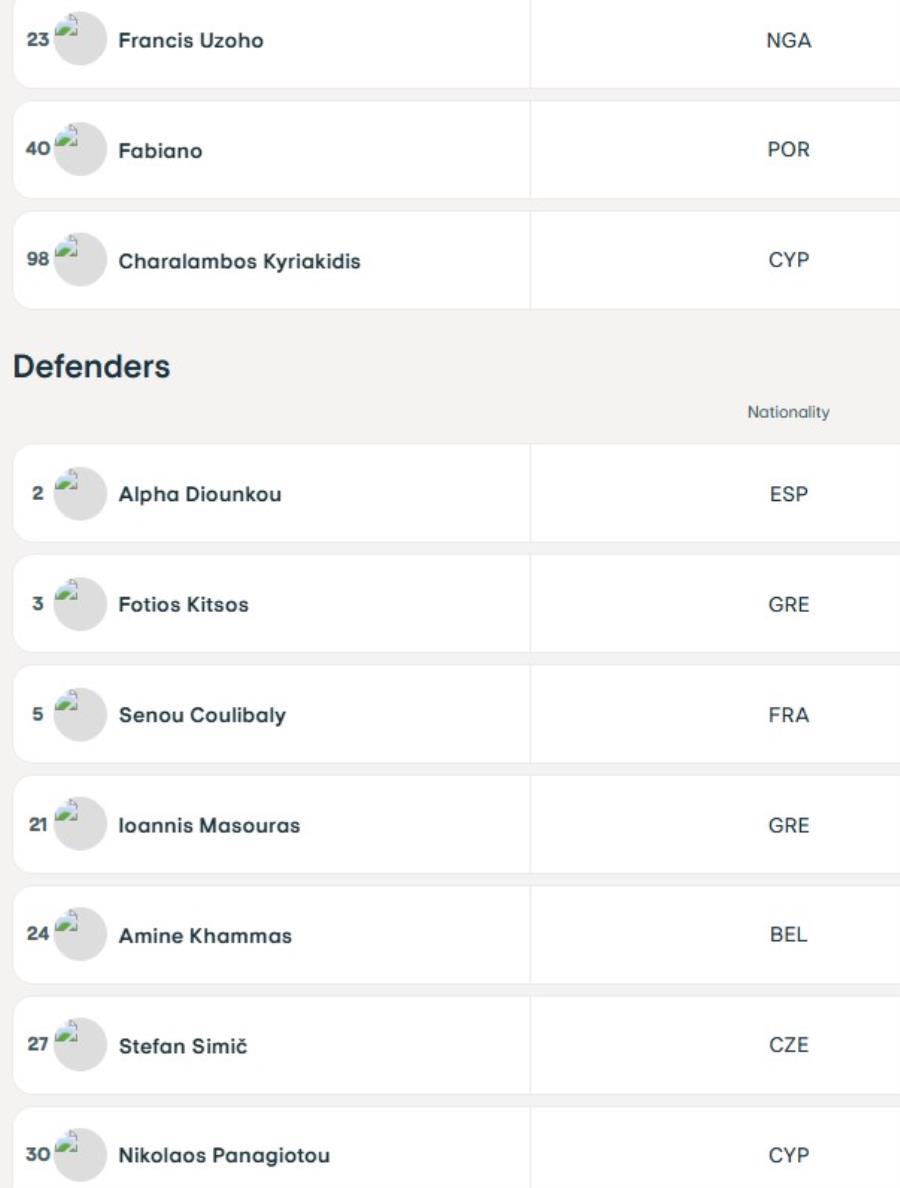Open Ioannis Masouras's profile picture
Viewport: 900px width, 1188px height.
click(80, 825)
